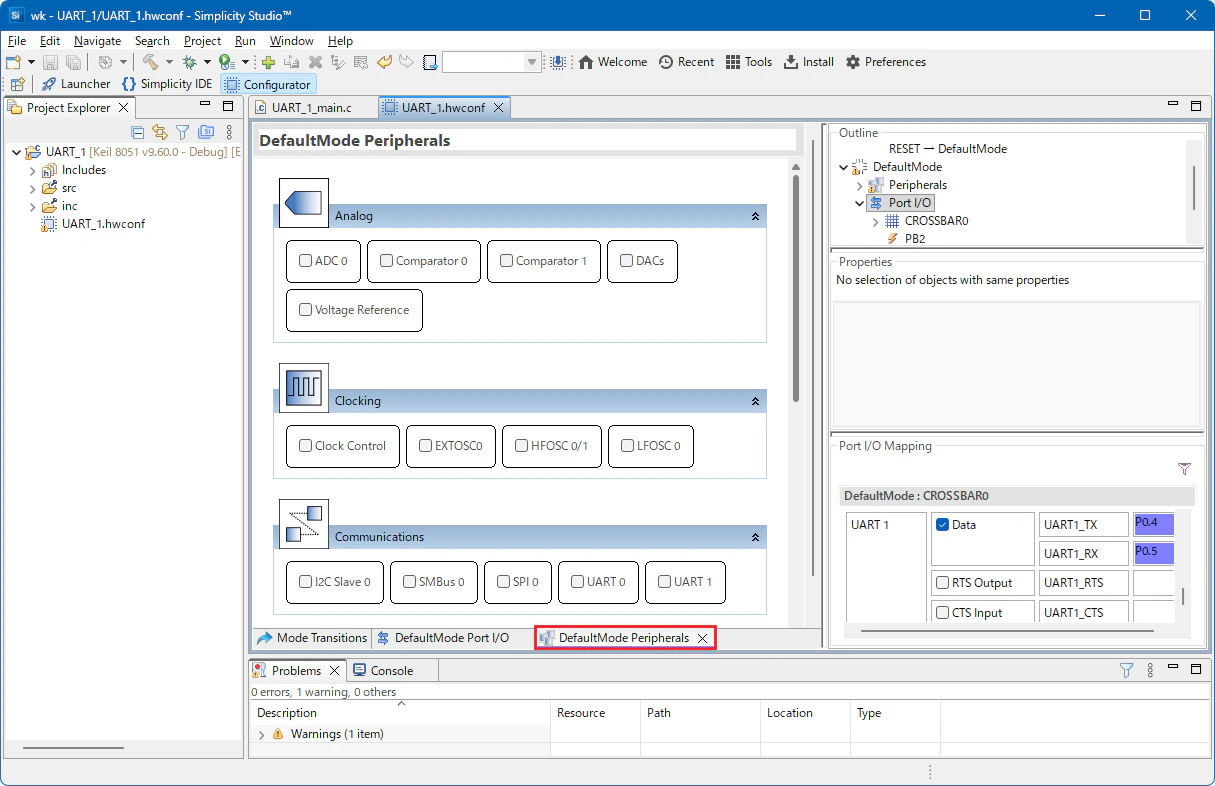Click Link with Editor icon

pos(160,132)
